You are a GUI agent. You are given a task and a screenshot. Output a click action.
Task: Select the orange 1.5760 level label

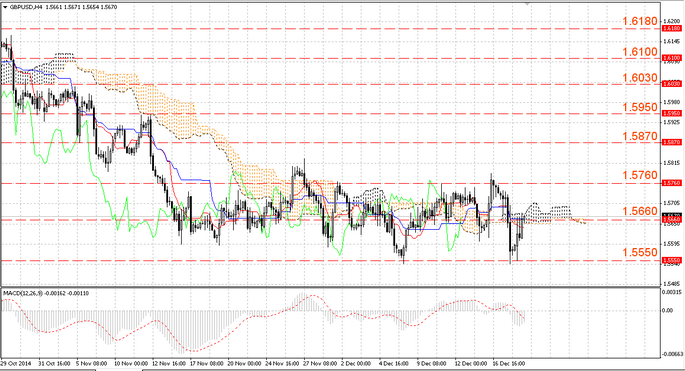(x=640, y=175)
